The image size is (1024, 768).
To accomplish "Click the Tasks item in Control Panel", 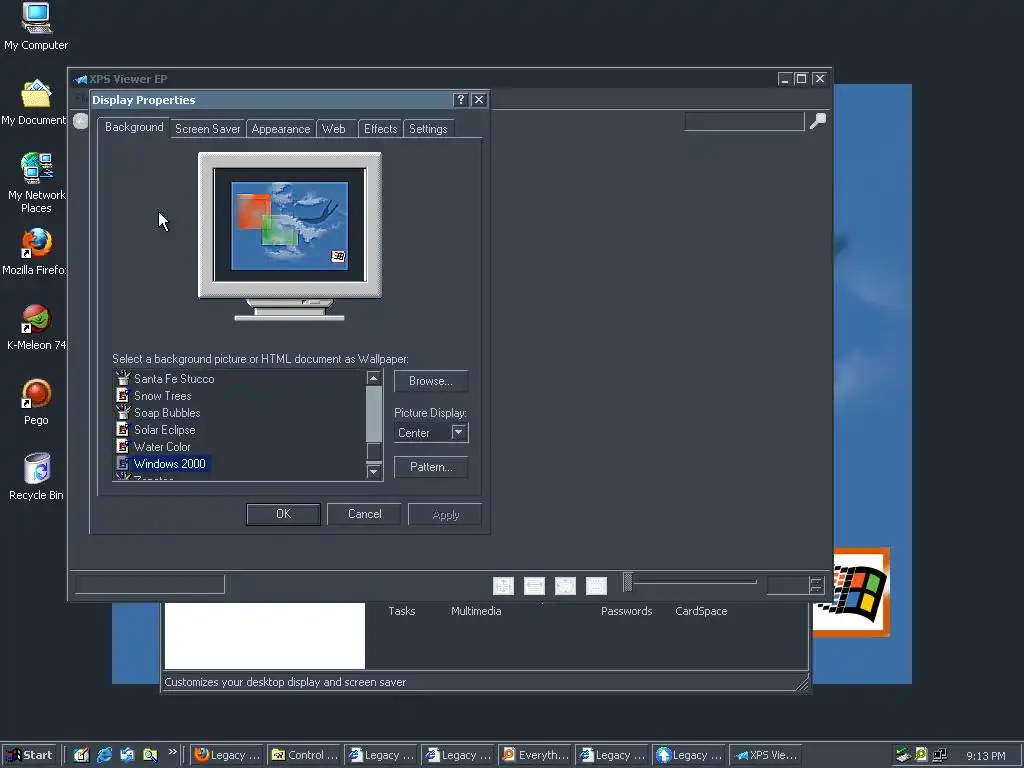I will coord(402,611).
